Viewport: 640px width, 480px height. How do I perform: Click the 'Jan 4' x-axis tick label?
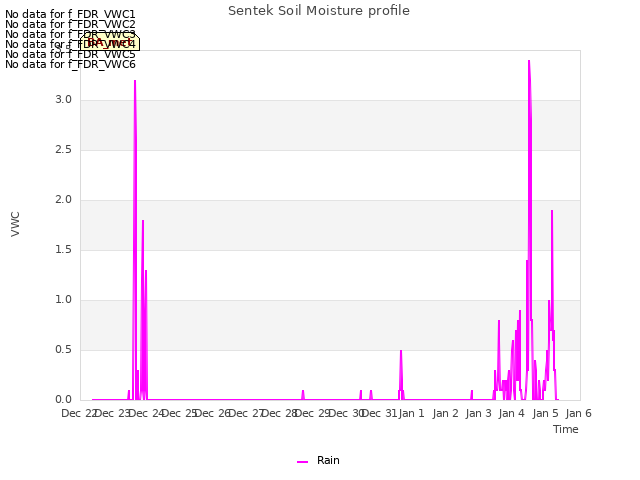click(x=512, y=413)
